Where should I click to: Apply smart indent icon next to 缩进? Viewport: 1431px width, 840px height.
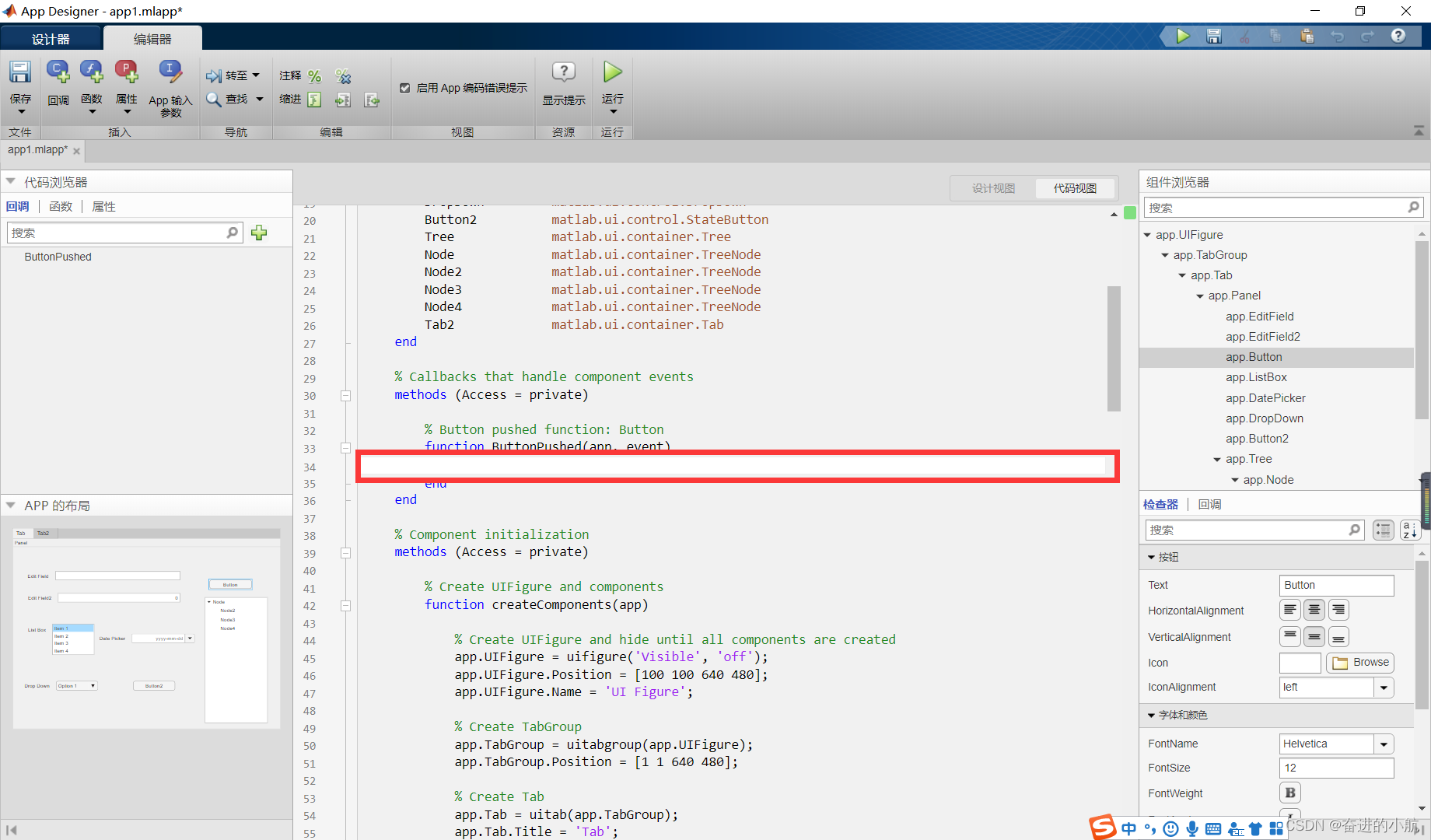pyautogui.click(x=314, y=100)
